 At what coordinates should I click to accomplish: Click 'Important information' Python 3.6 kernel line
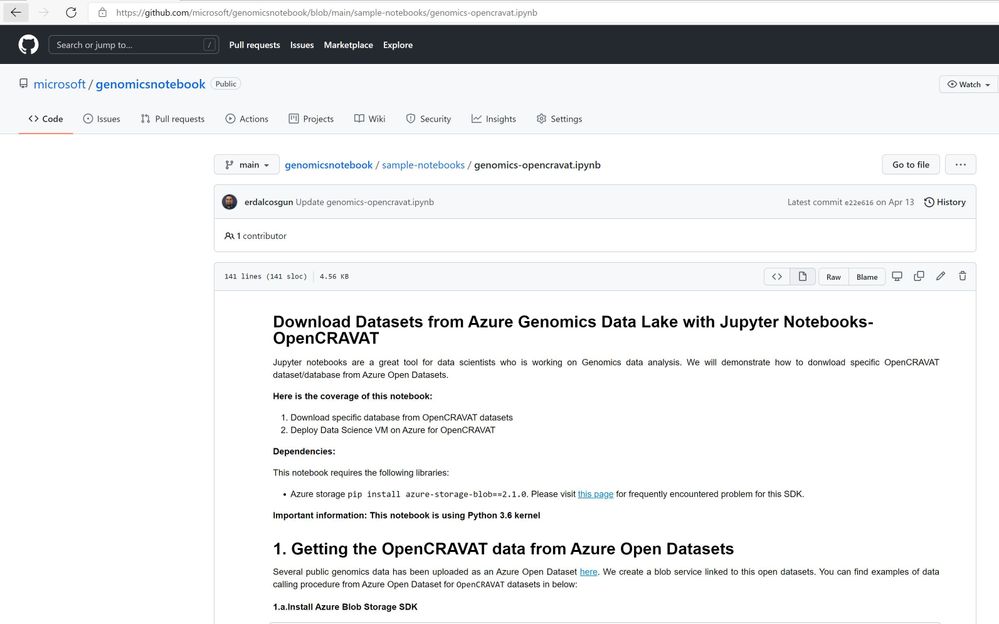point(406,515)
